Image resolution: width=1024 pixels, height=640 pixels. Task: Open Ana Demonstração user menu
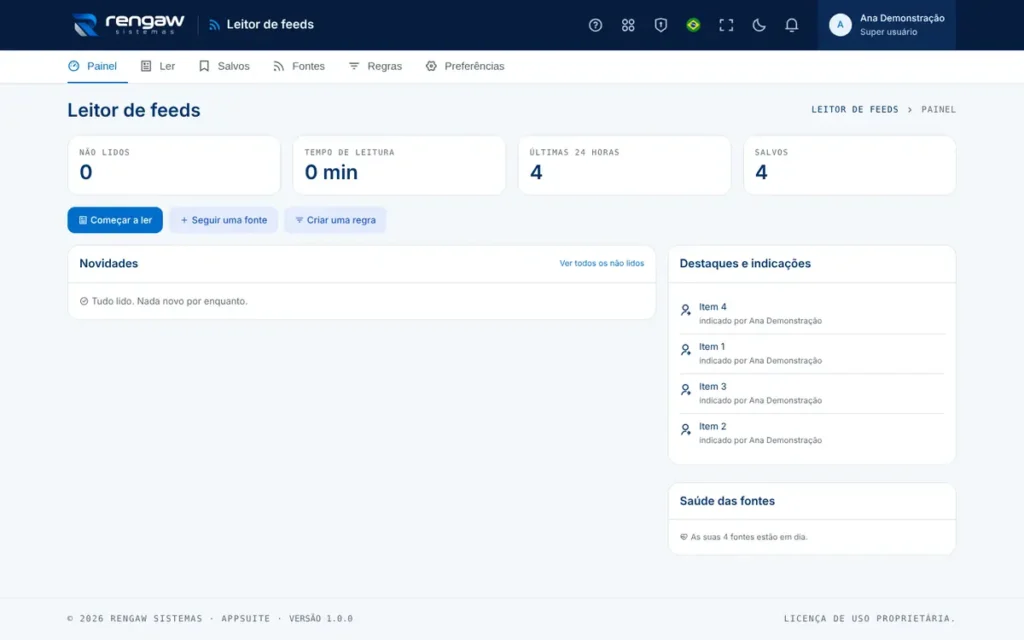point(886,25)
